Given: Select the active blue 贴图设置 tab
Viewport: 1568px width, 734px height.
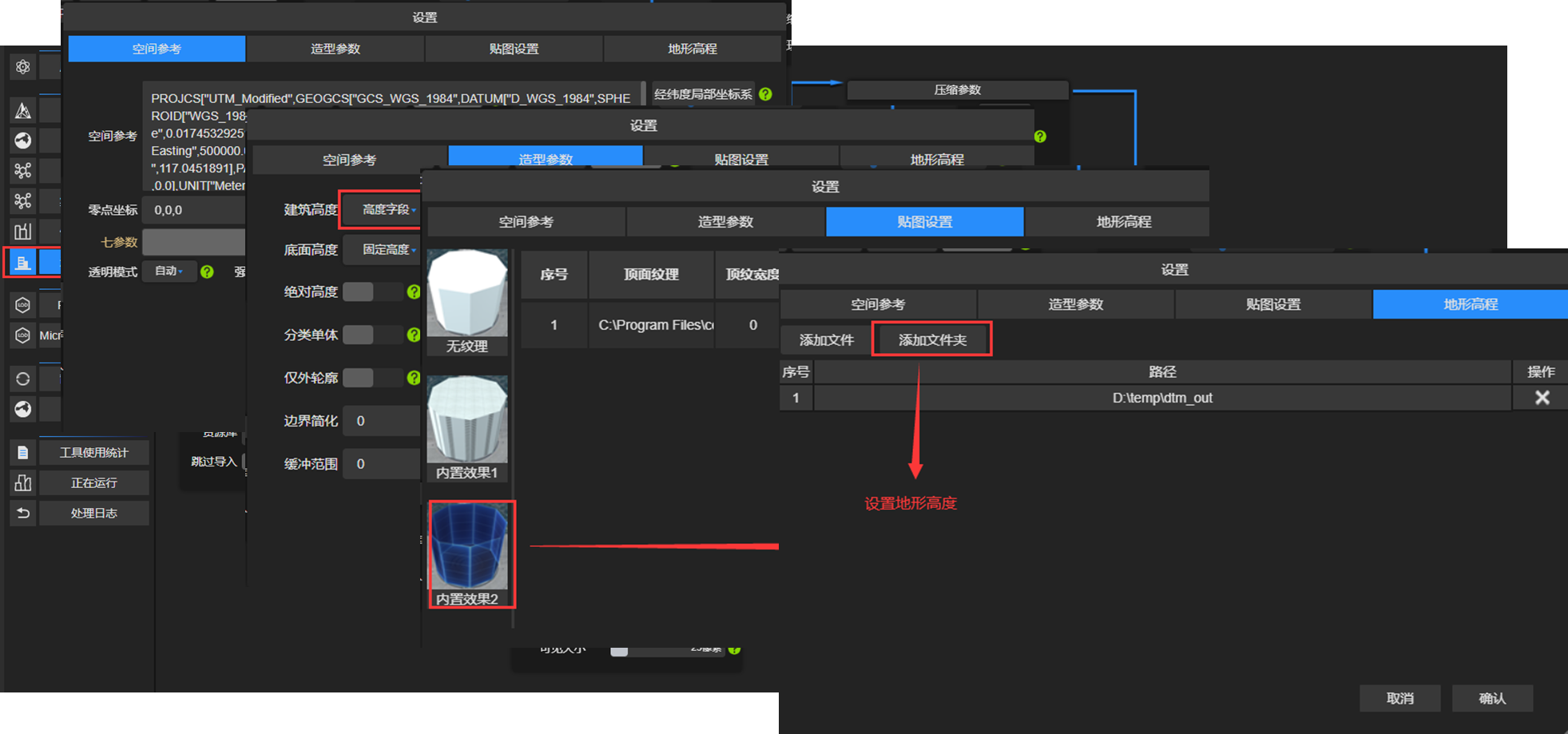Looking at the screenshot, I should (924, 221).
